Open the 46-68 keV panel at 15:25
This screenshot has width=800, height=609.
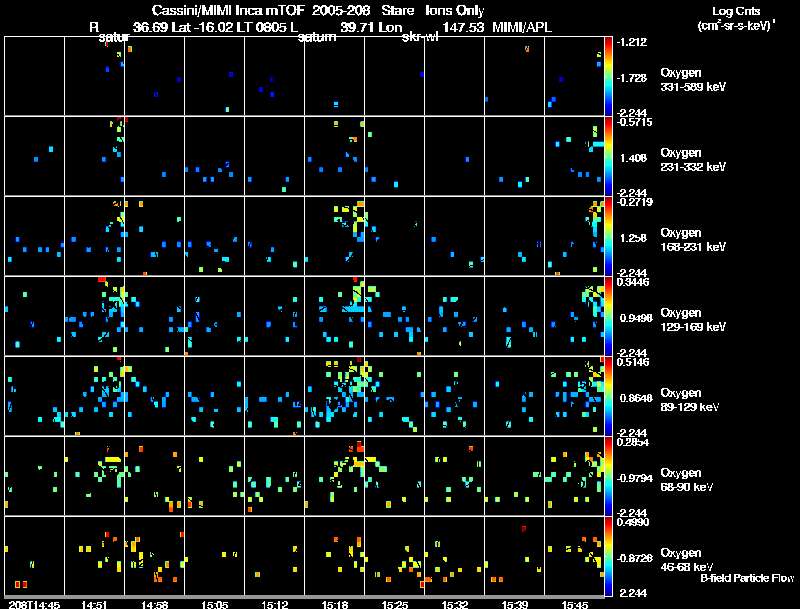pyautogui.click(x=394, y=556)
